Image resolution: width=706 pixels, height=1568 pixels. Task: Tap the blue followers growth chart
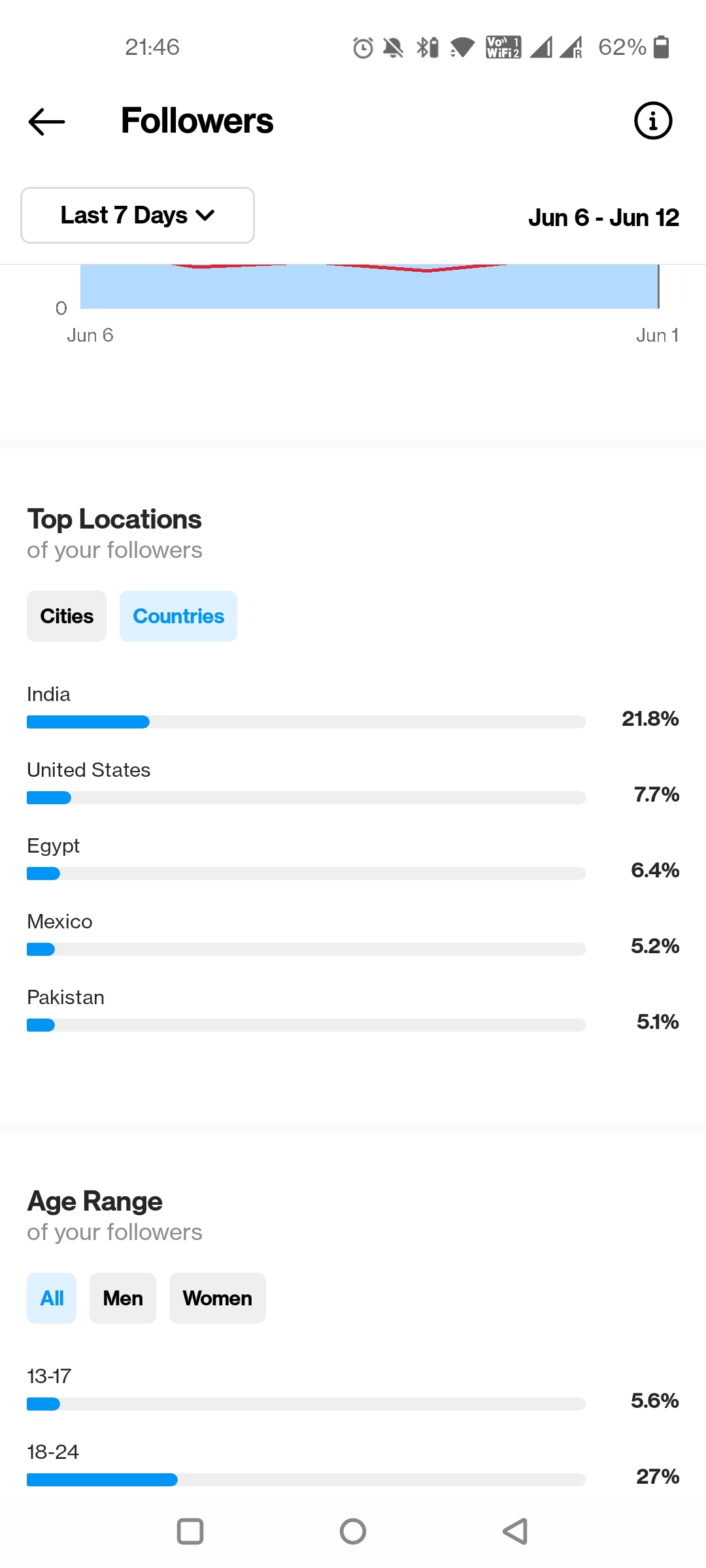369,286
